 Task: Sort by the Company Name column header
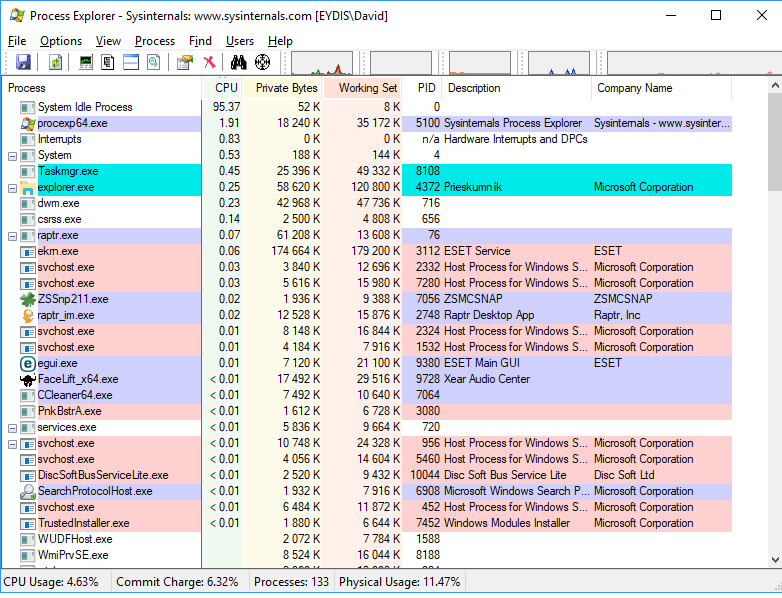pyautogui.click(x=662, y=88)
